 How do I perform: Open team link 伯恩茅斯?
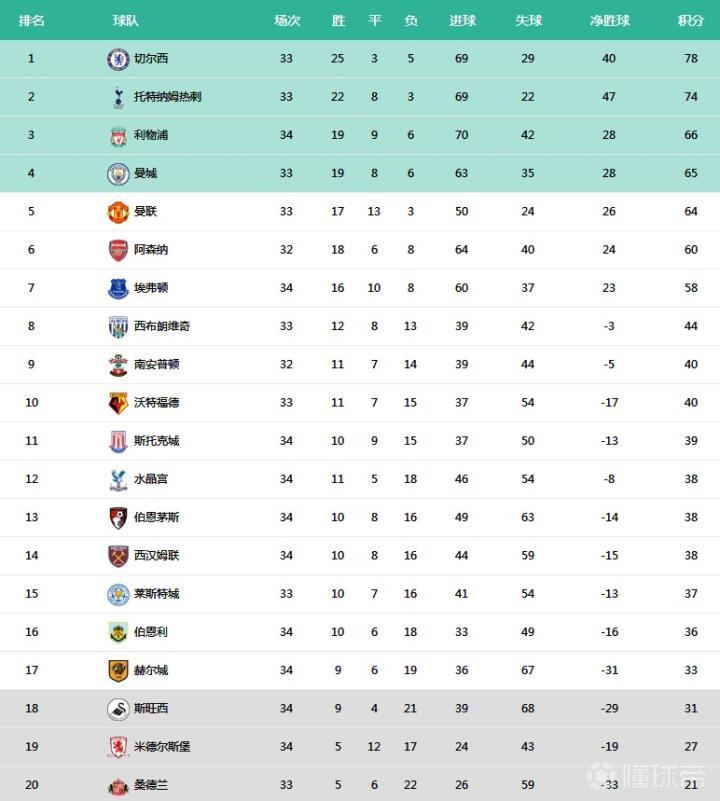157,517
